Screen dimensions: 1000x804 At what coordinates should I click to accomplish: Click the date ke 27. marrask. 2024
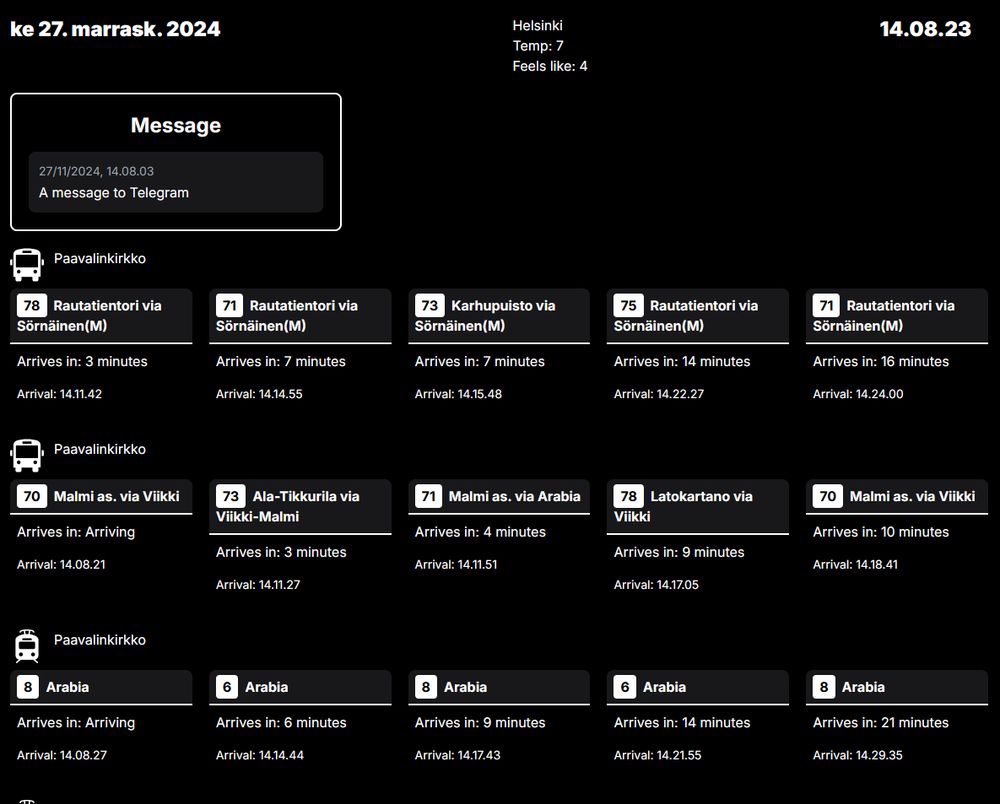pos(115,29)
